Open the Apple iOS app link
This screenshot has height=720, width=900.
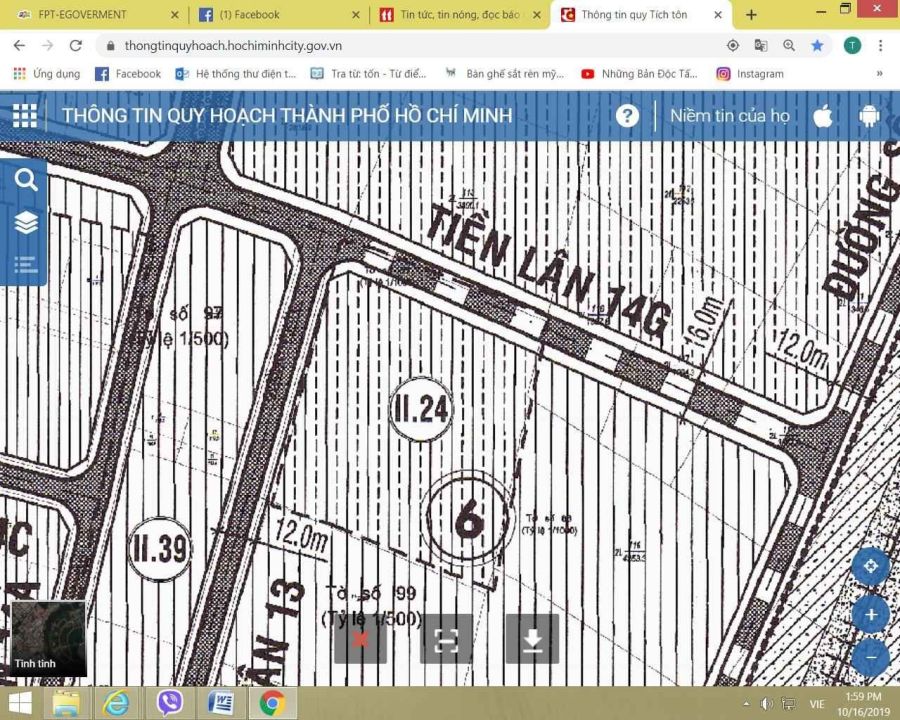pyautogui.click(x=823, y=115)
